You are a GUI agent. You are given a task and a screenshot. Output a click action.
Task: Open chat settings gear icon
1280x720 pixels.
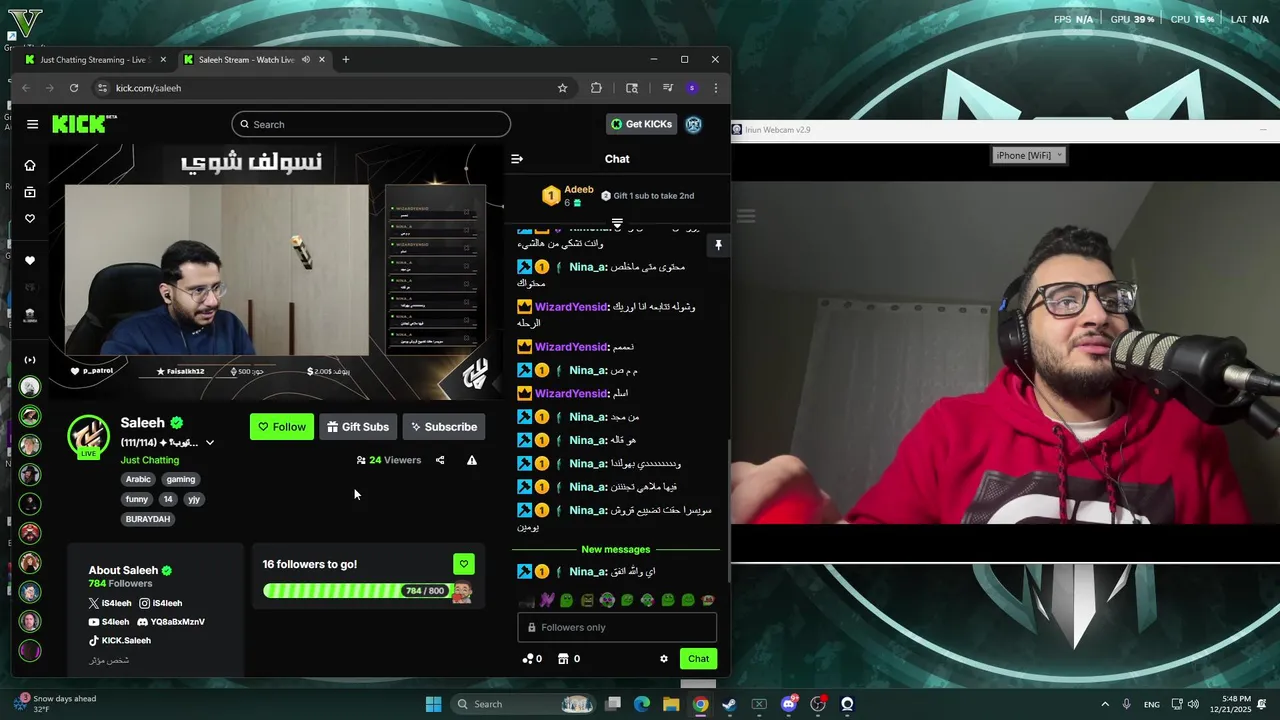click(664, 659)
